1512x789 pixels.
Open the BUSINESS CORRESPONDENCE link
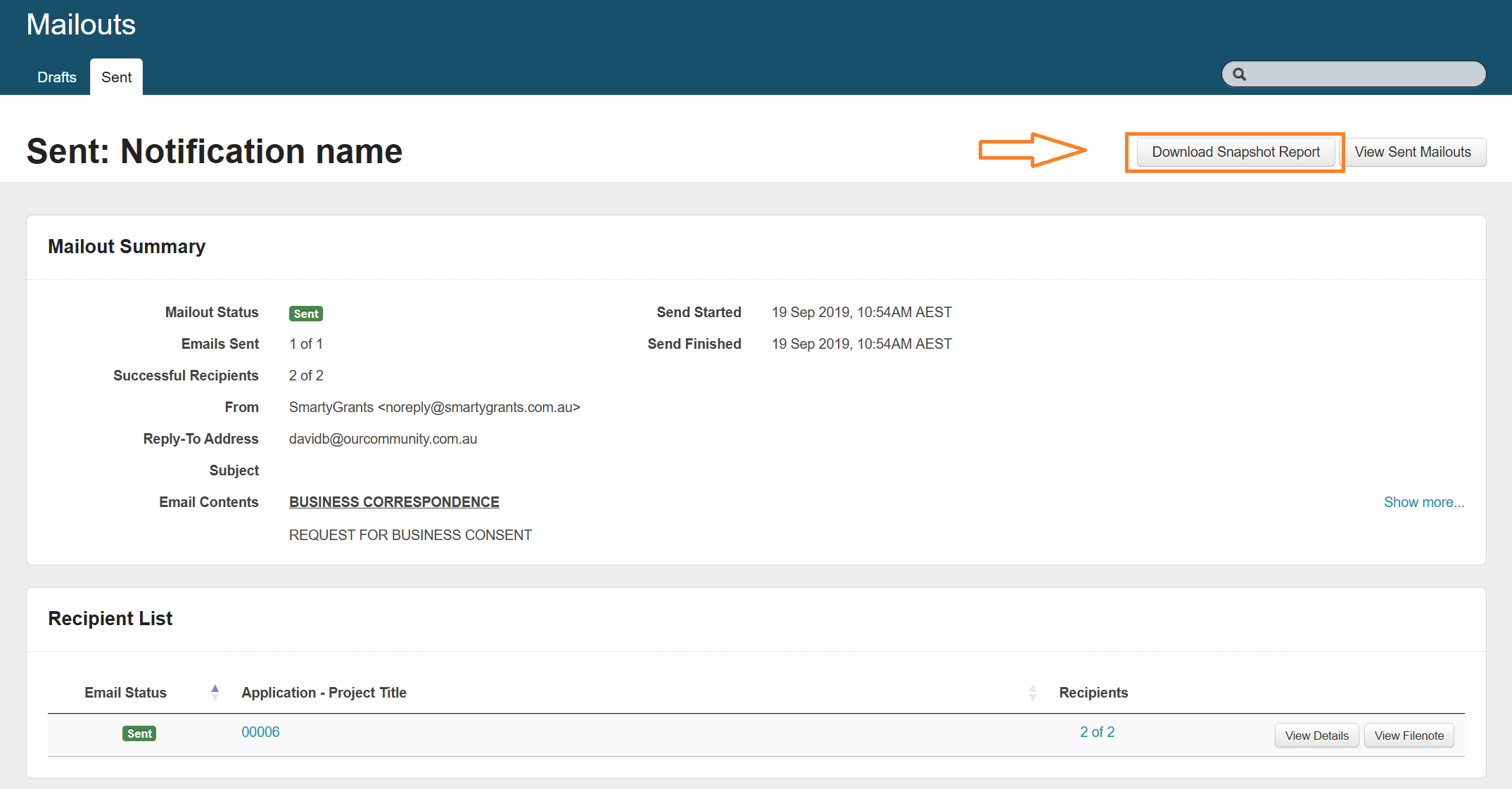[394, 502]
